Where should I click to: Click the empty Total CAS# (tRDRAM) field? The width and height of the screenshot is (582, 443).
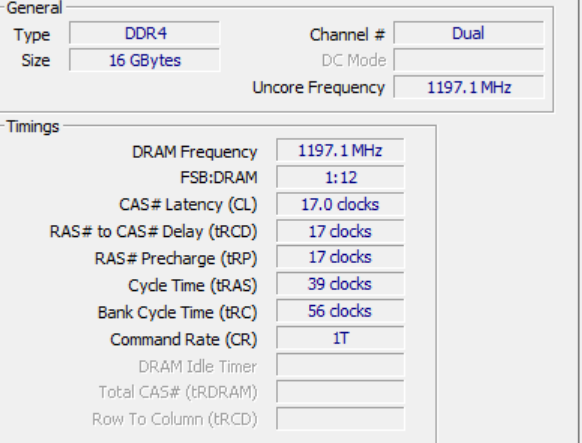pos(340,392)
